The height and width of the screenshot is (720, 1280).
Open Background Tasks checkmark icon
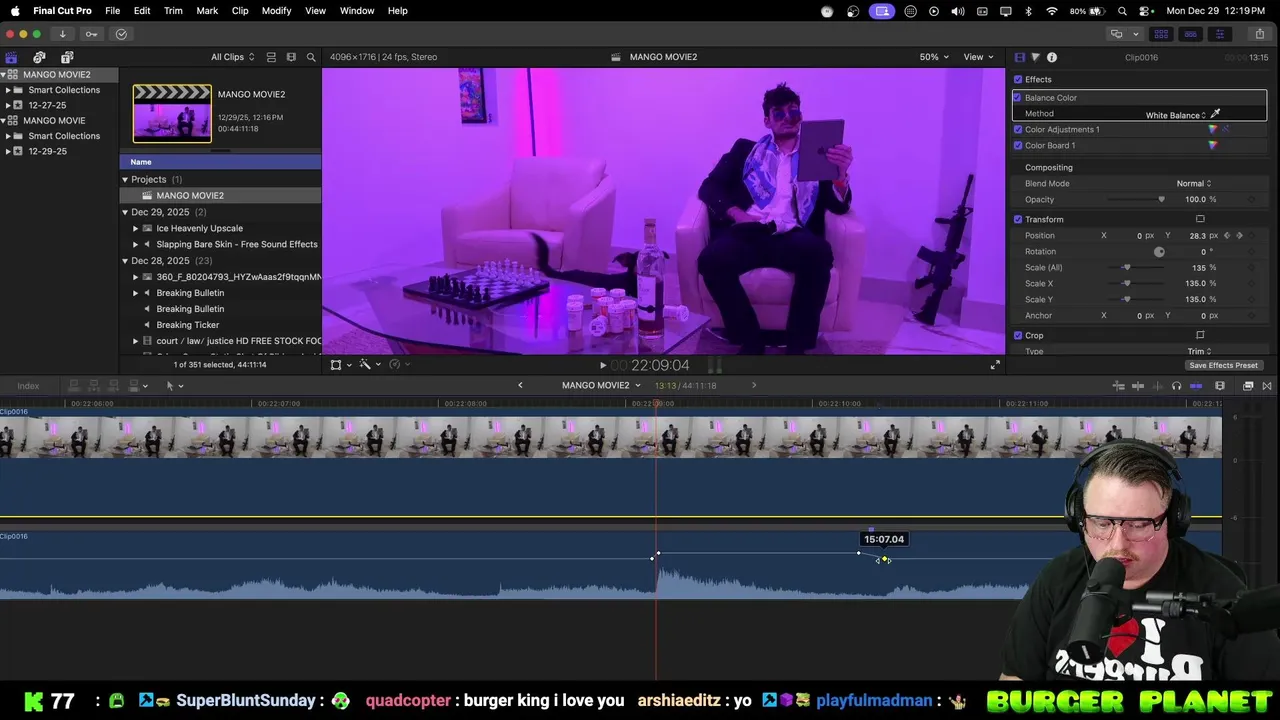coord(121,34)
